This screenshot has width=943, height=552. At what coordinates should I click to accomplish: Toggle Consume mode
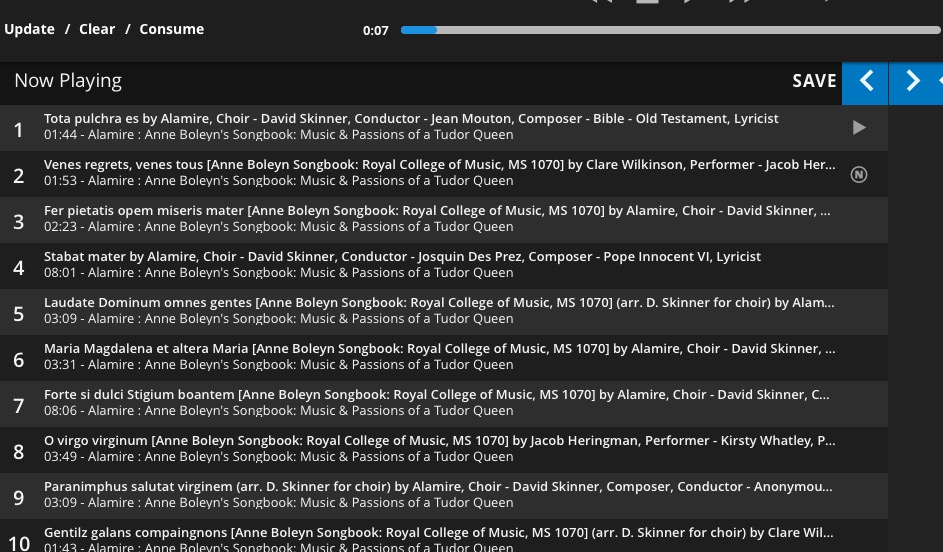[171, 29]
